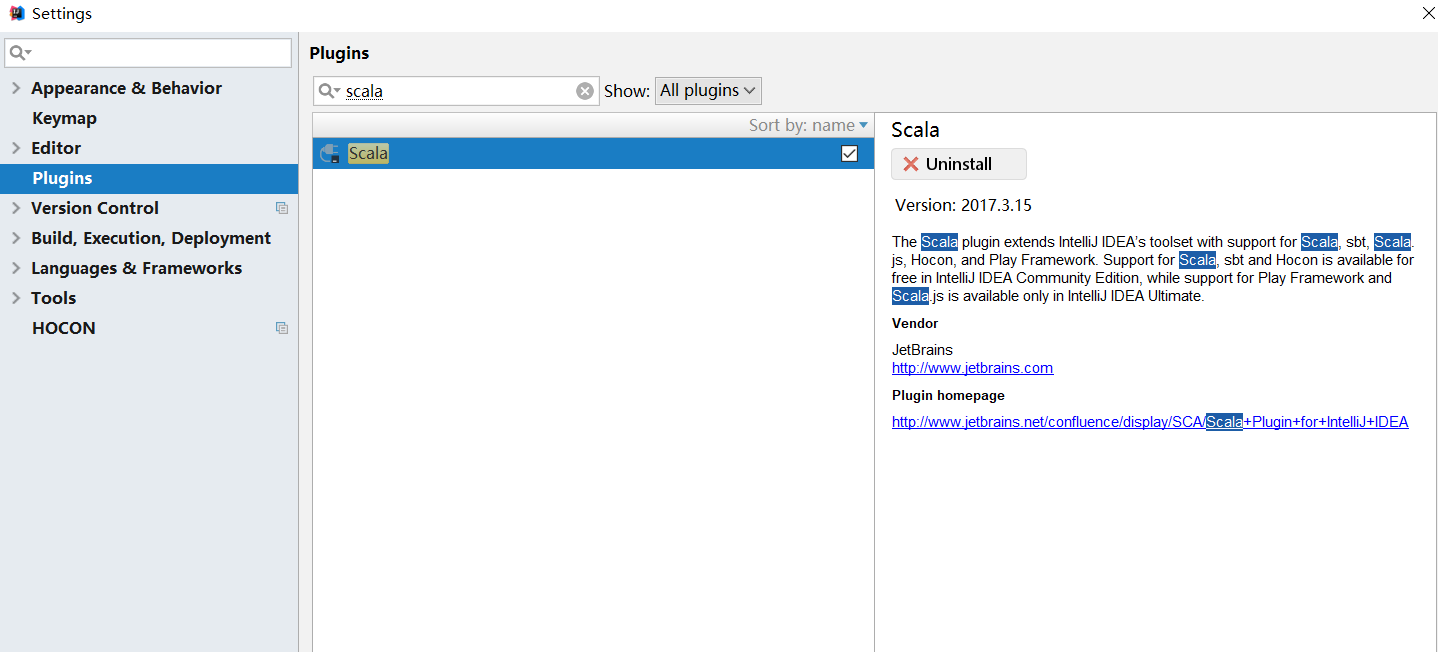Open the Scala plugin homepage link

tap(1150, 422)
